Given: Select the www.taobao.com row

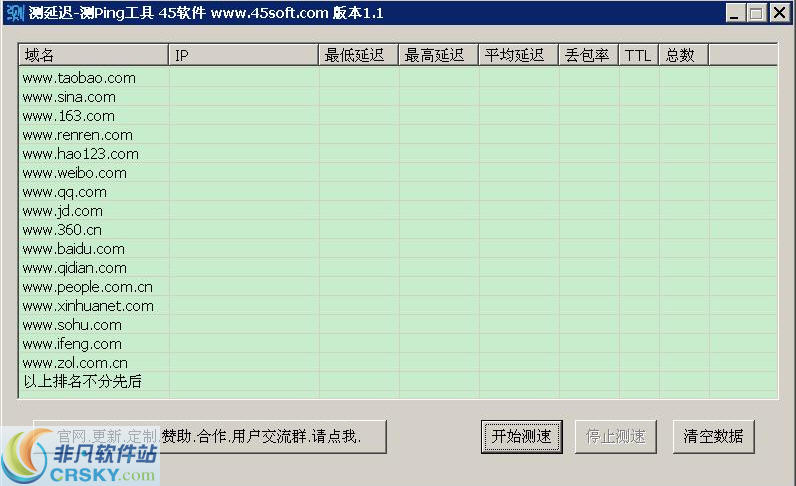Looking at the screenshot, I should click(x=398, y=78).
